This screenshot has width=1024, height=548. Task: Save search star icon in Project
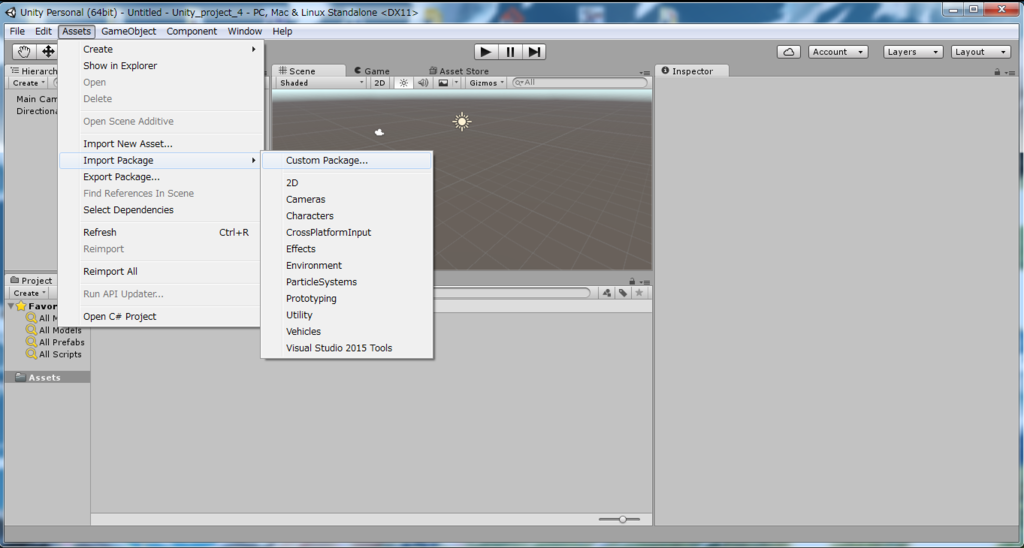point(639,293)
